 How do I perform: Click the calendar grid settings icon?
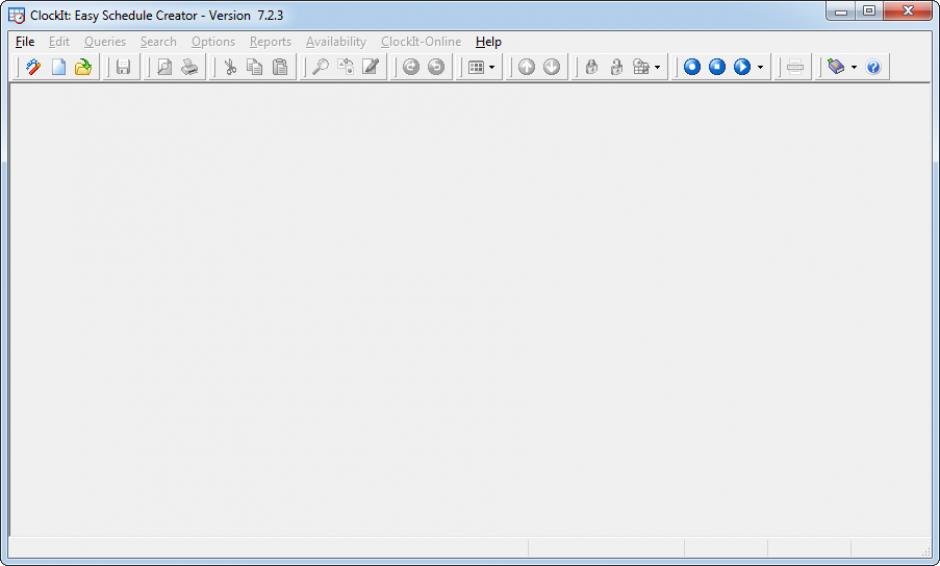coord(641,67)
